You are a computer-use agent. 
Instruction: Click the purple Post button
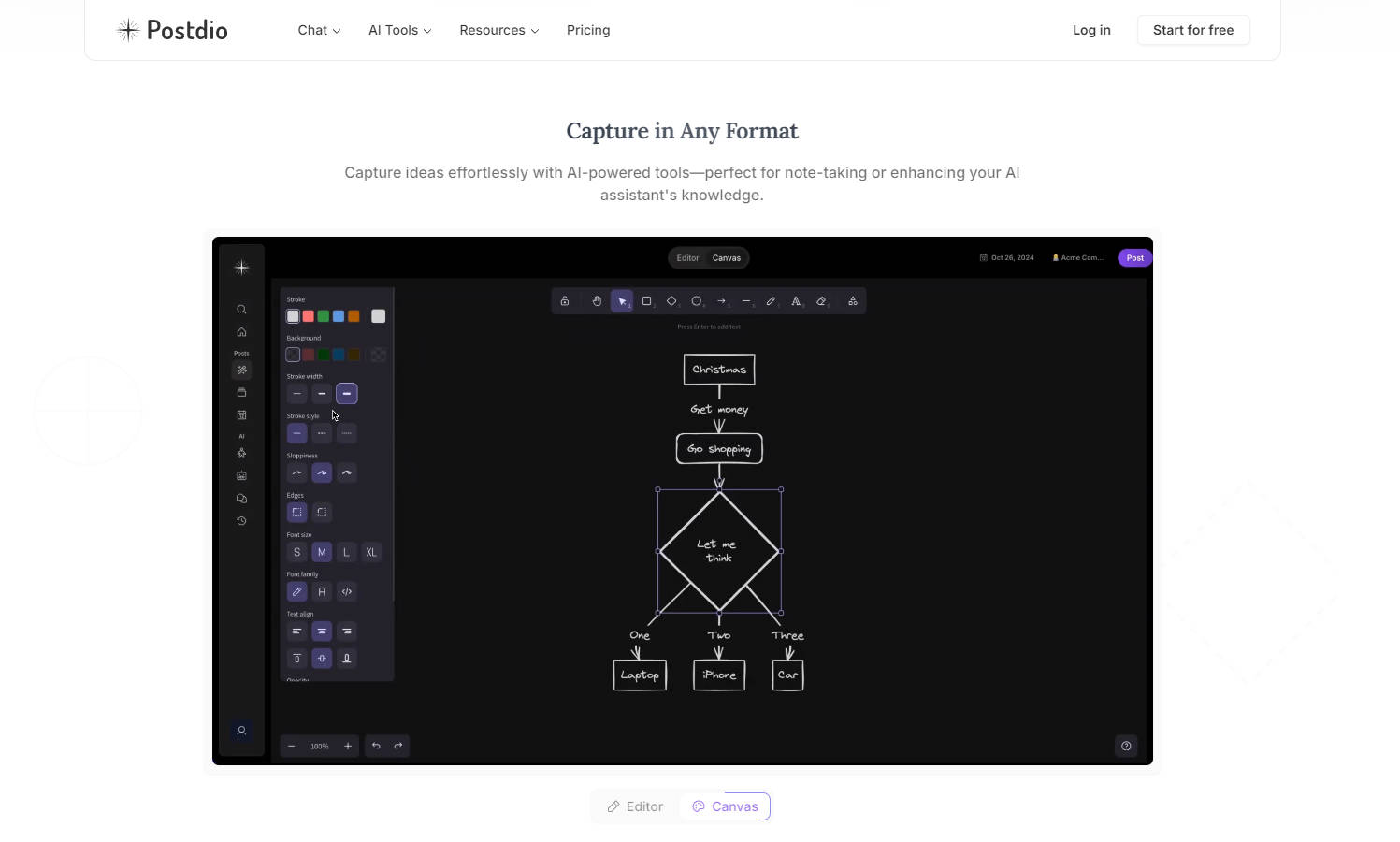pyautogui.click(x=1134, y=258)
